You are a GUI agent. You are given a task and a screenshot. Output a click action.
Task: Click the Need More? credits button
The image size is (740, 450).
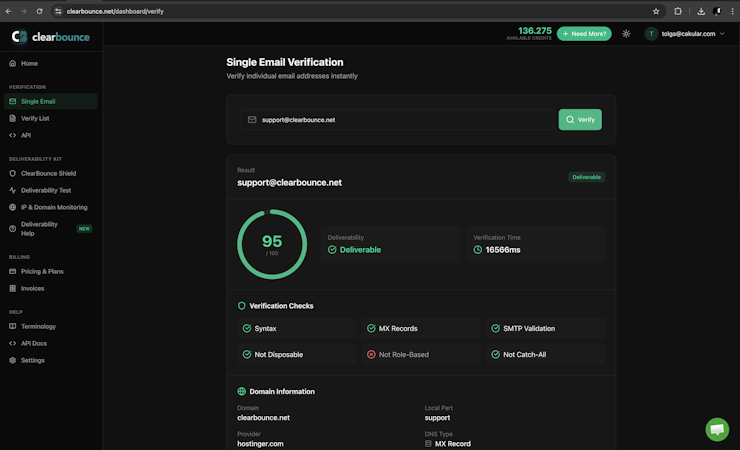584,33
